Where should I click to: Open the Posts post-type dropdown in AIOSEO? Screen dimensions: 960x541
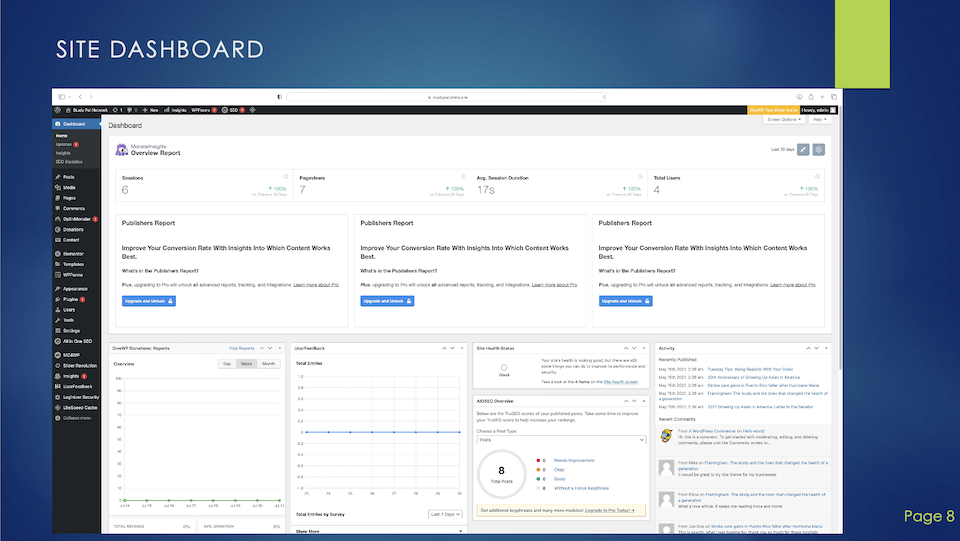click(x=562, y=439)
